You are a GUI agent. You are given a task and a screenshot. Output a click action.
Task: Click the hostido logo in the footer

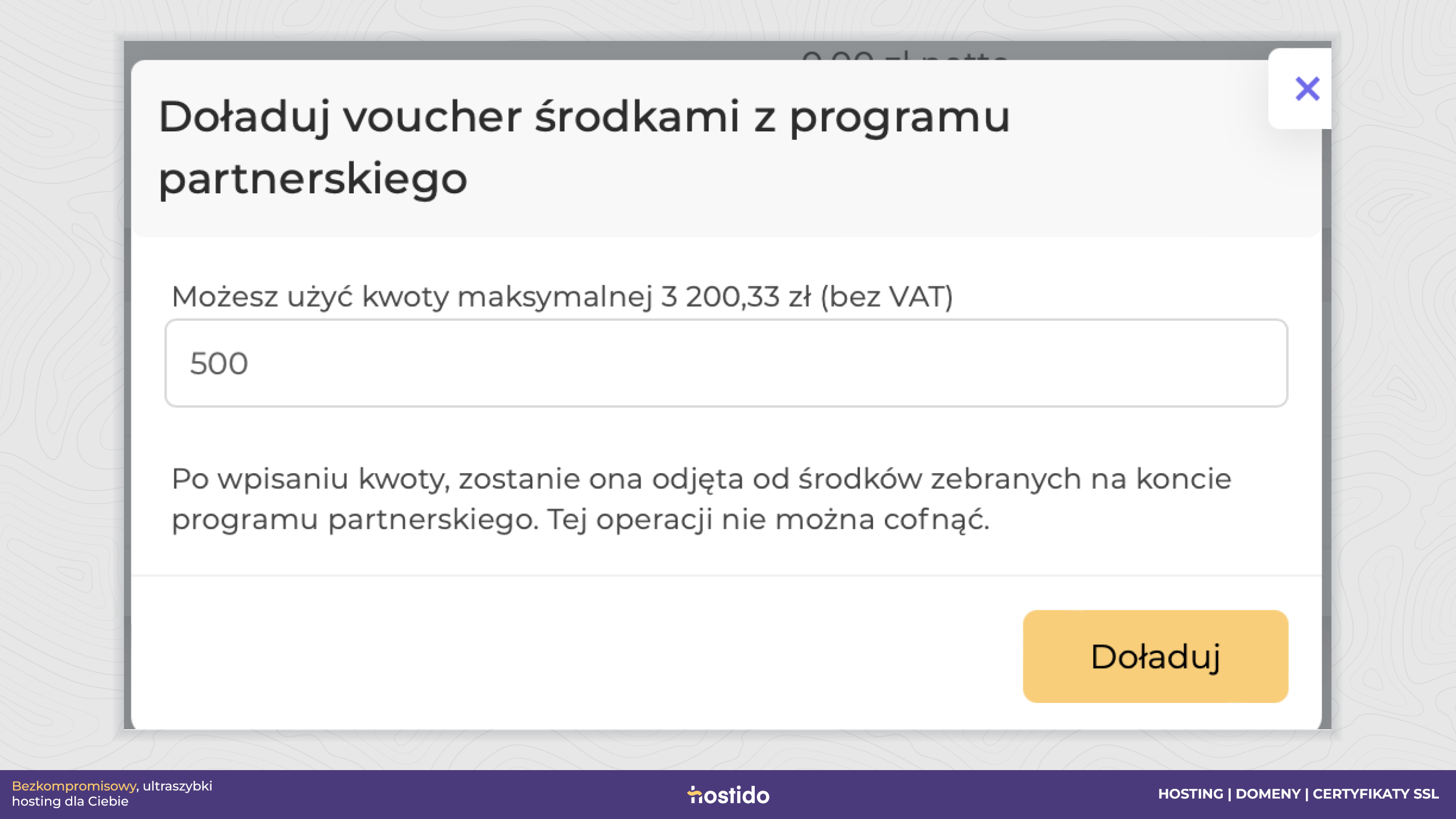click(728, 795)
